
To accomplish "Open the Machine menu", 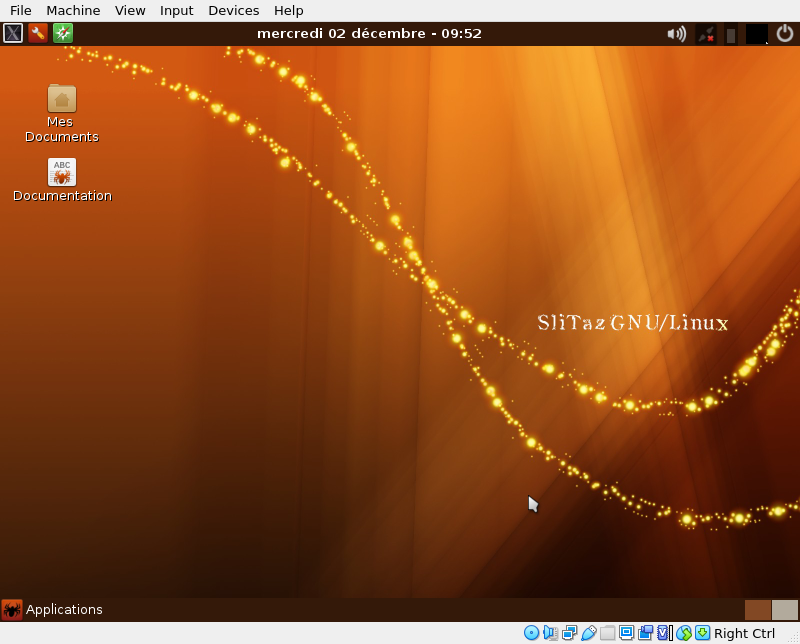I will (73, 11).
